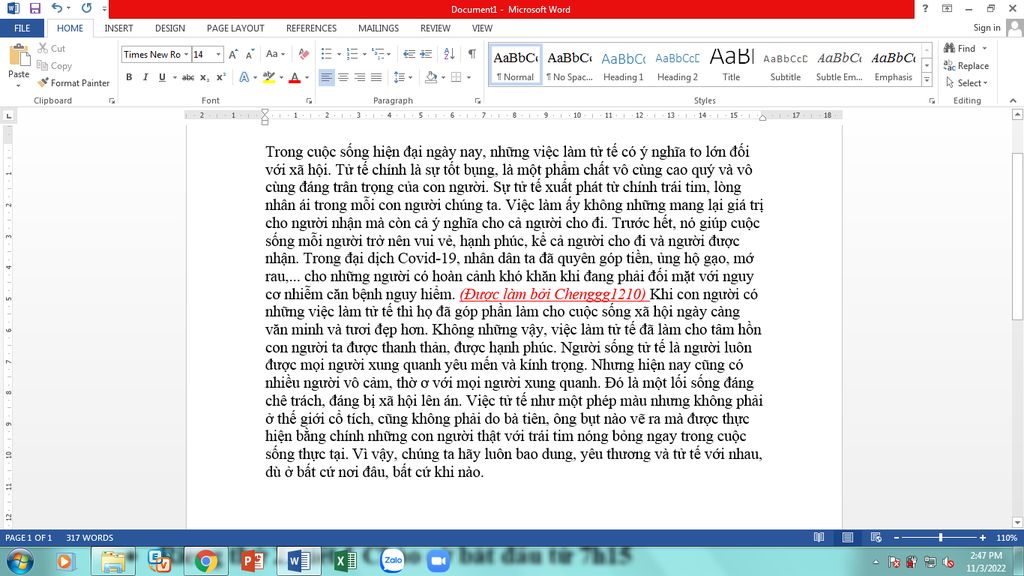Toggle bold formatting
This screenshot has height=576, width=1024.
(129, 77)
